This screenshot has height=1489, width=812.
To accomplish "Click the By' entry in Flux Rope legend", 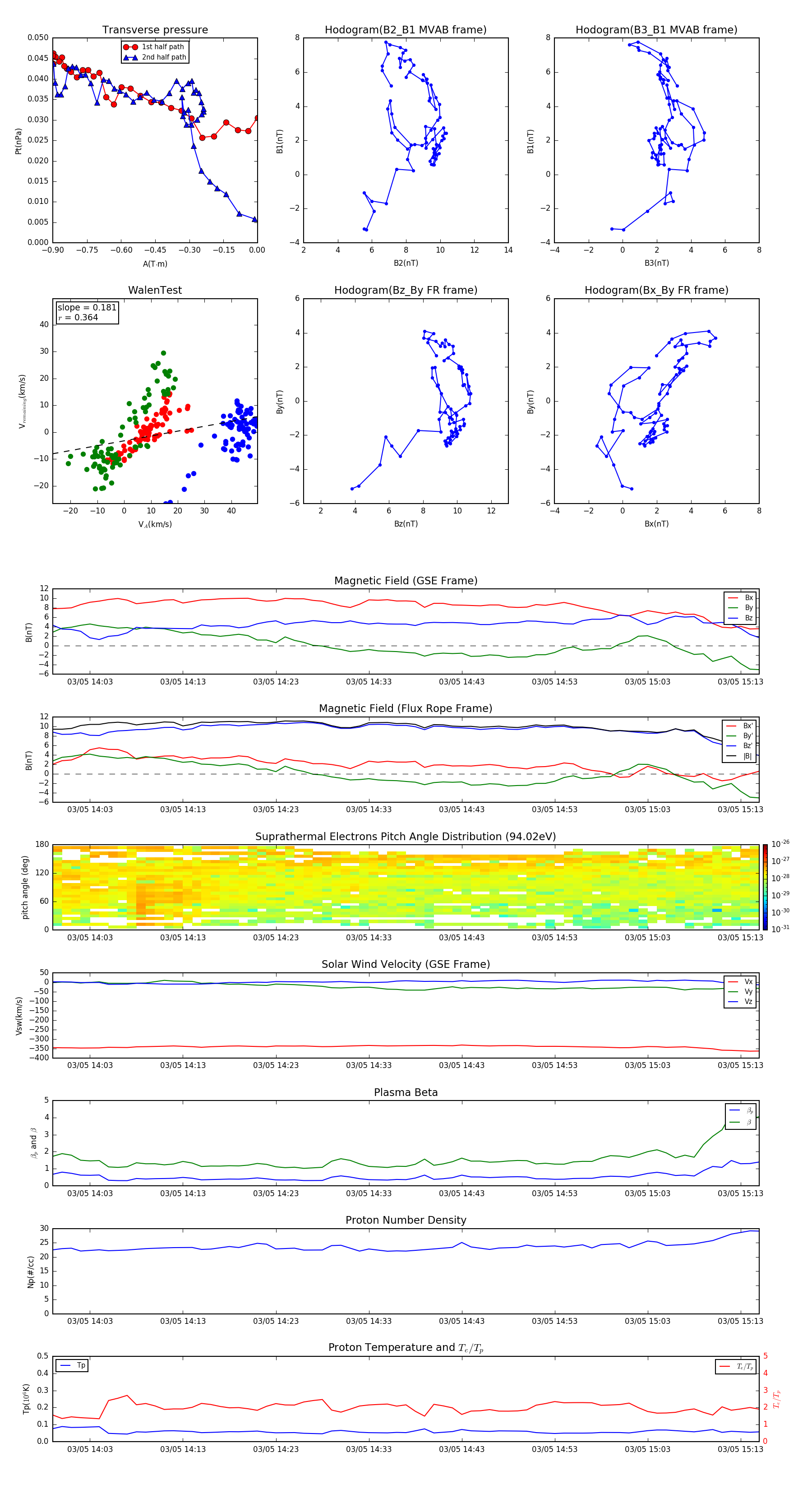I will [740, 736].
